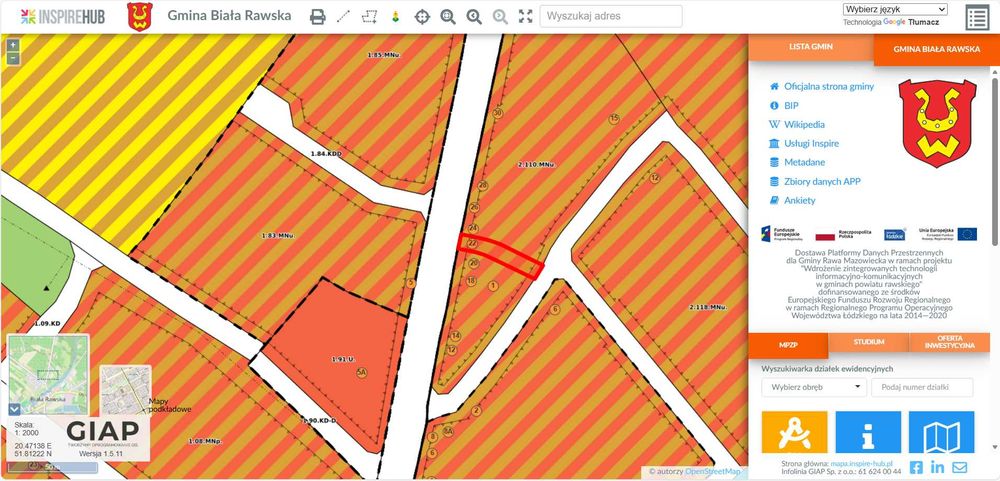
Task: Toggle fullscreen map mode
Action: click(526, 17)
